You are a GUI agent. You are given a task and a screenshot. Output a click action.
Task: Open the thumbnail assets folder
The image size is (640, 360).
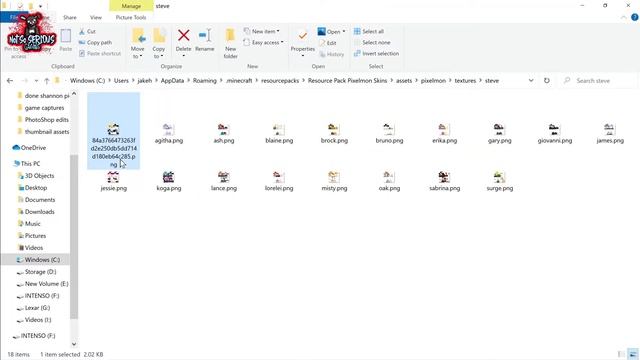42,132
